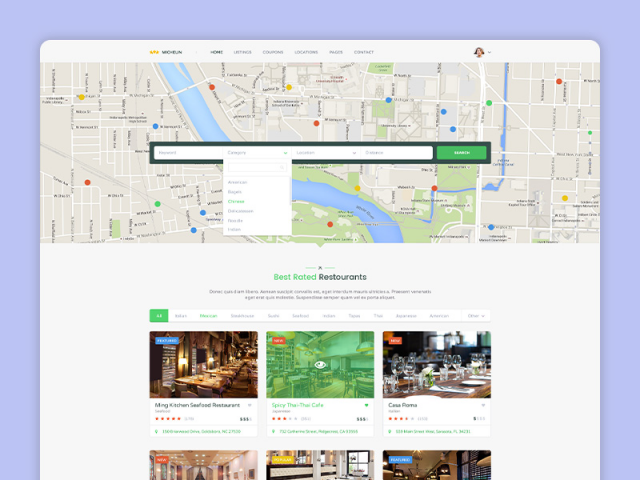Select Bagels from the Category dropdown list
The height and width of the screenshot is (480, 640).
coord(235,192)
